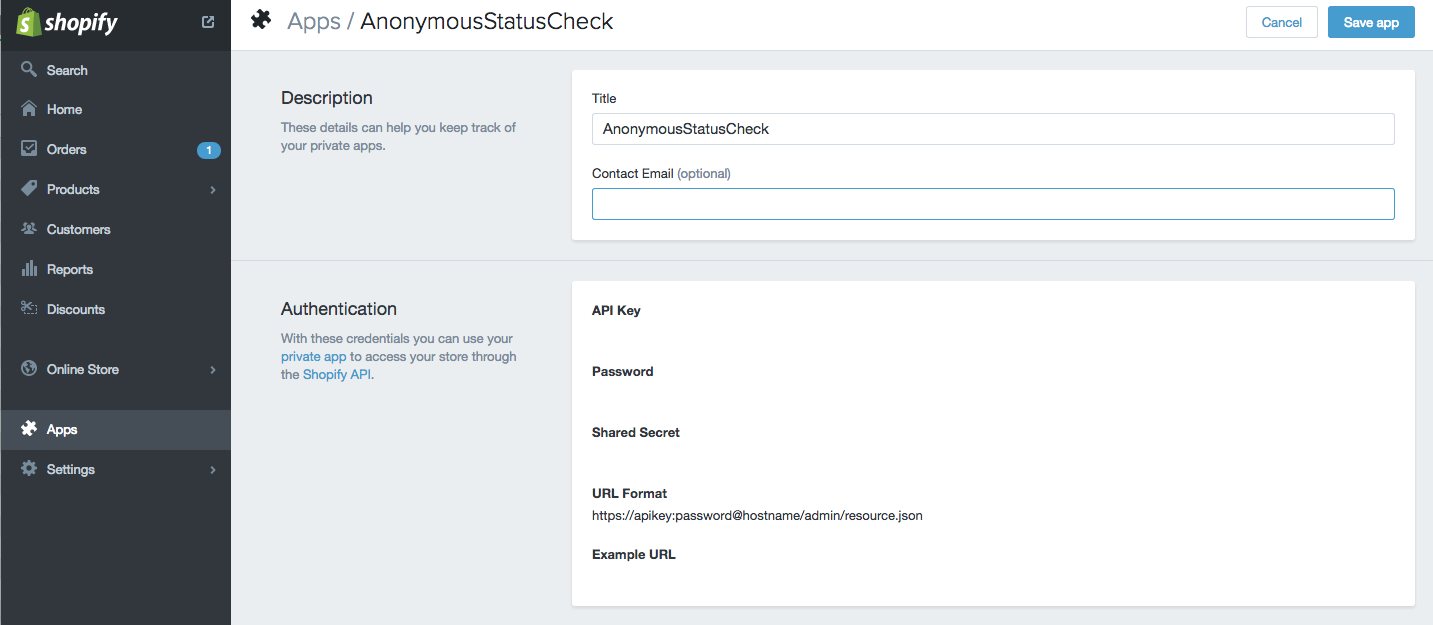Open the Customers section
This screenshot has height=625, width=1433.
point(115,229)
